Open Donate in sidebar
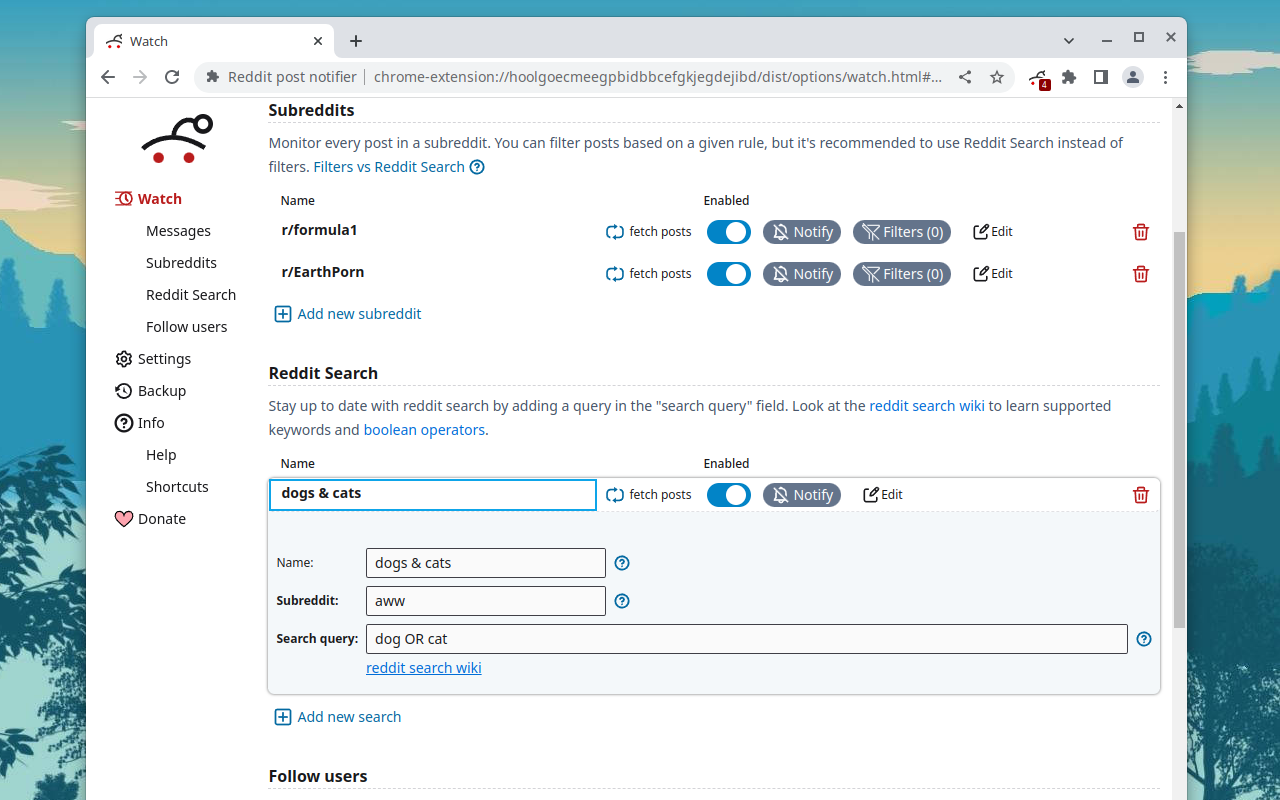The height and width of the screenshot is (800, 1280). 150,519
